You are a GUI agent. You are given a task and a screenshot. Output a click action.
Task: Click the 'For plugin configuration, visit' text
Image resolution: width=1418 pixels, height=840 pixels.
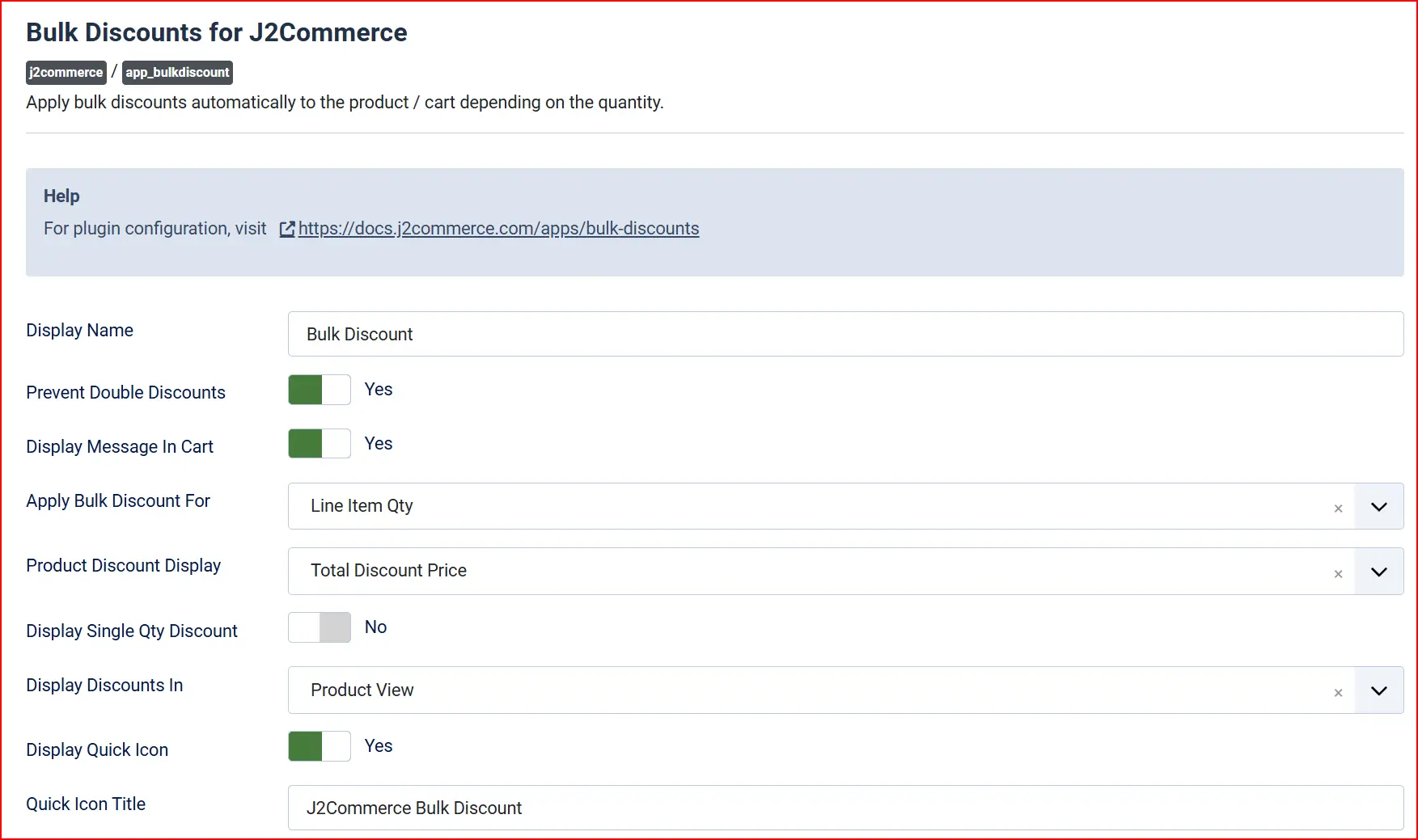pos(154,229)
